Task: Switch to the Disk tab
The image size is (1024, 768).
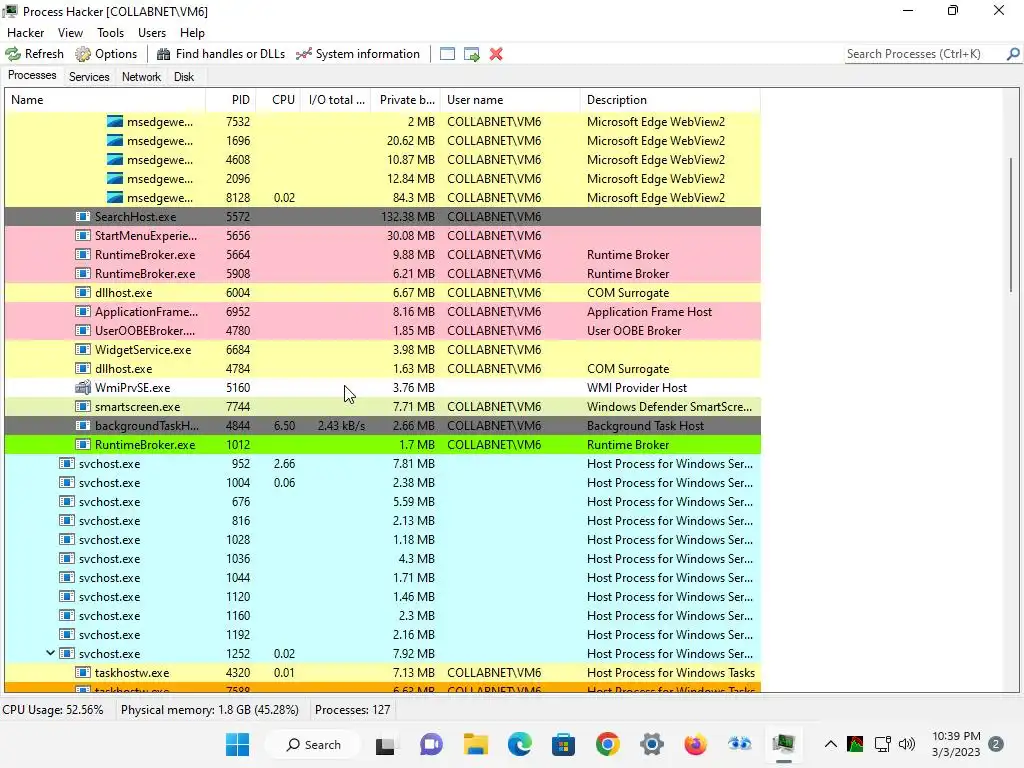Action: (x=184, y=77)
